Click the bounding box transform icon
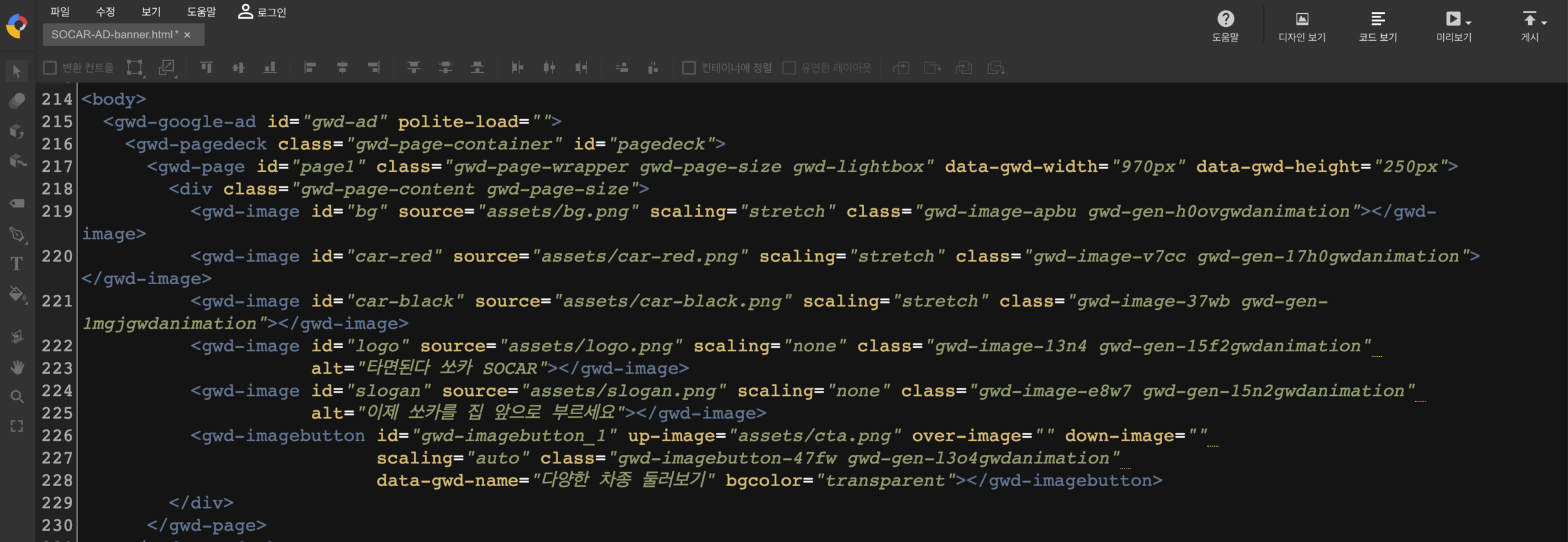Viewport: 1568px width, 542px height. click(135, 68)
